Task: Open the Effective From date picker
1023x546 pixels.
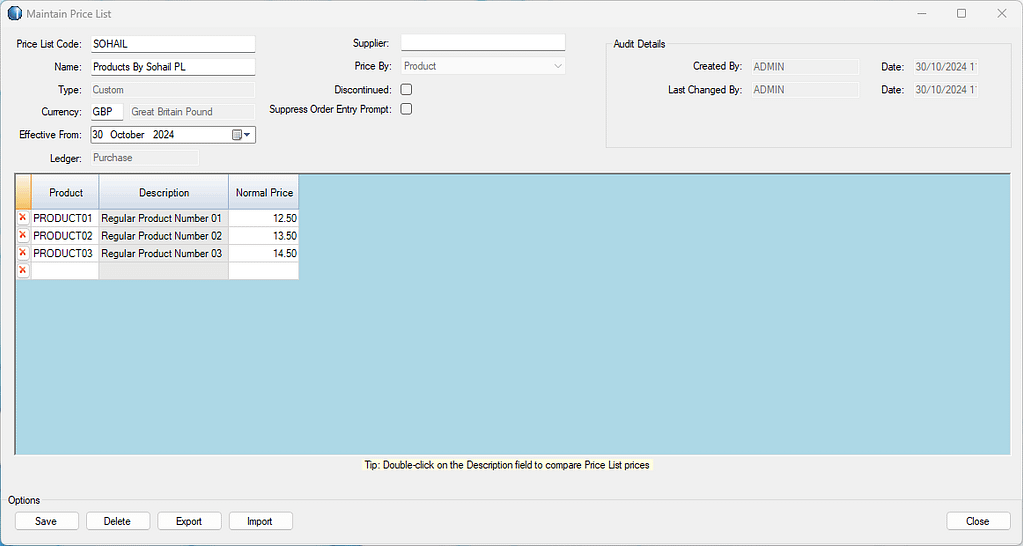Action: click(241, 135)
